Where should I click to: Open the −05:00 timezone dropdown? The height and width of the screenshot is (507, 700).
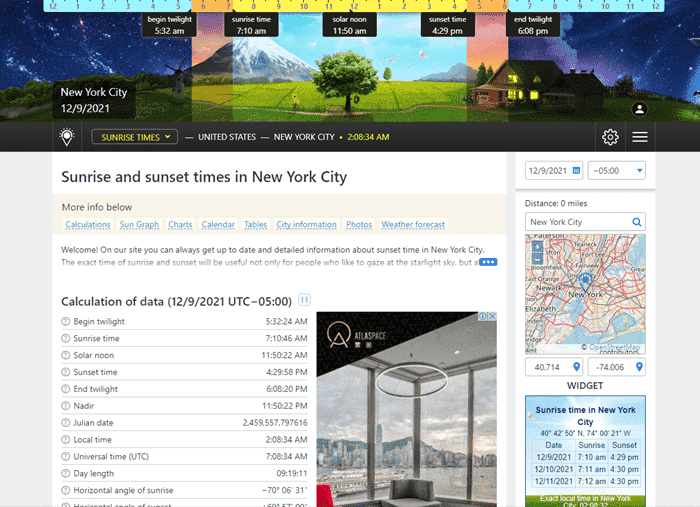617,170
